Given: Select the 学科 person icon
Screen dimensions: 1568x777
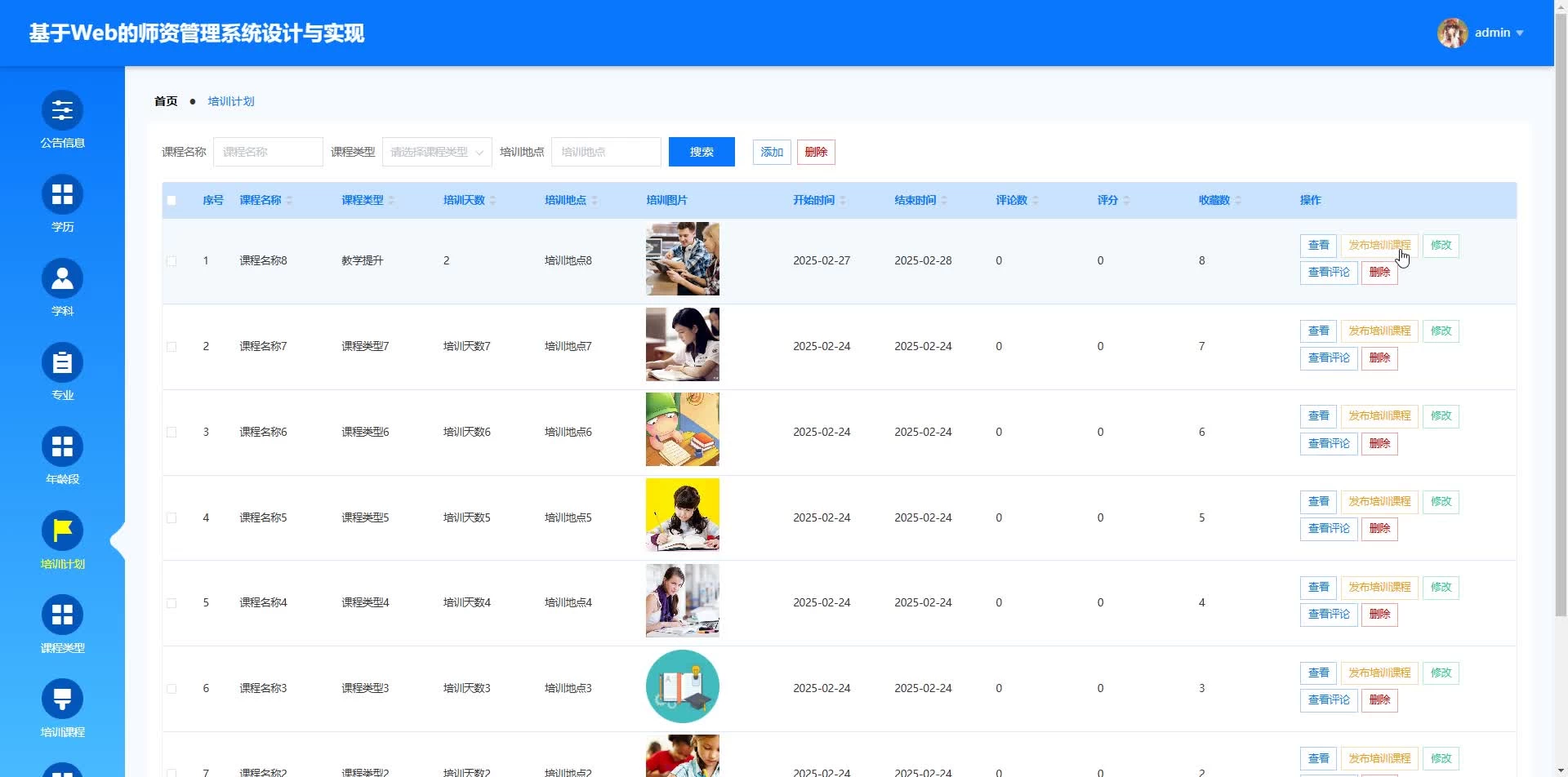Looking at the screenshot, I should [x=62, y=279].
